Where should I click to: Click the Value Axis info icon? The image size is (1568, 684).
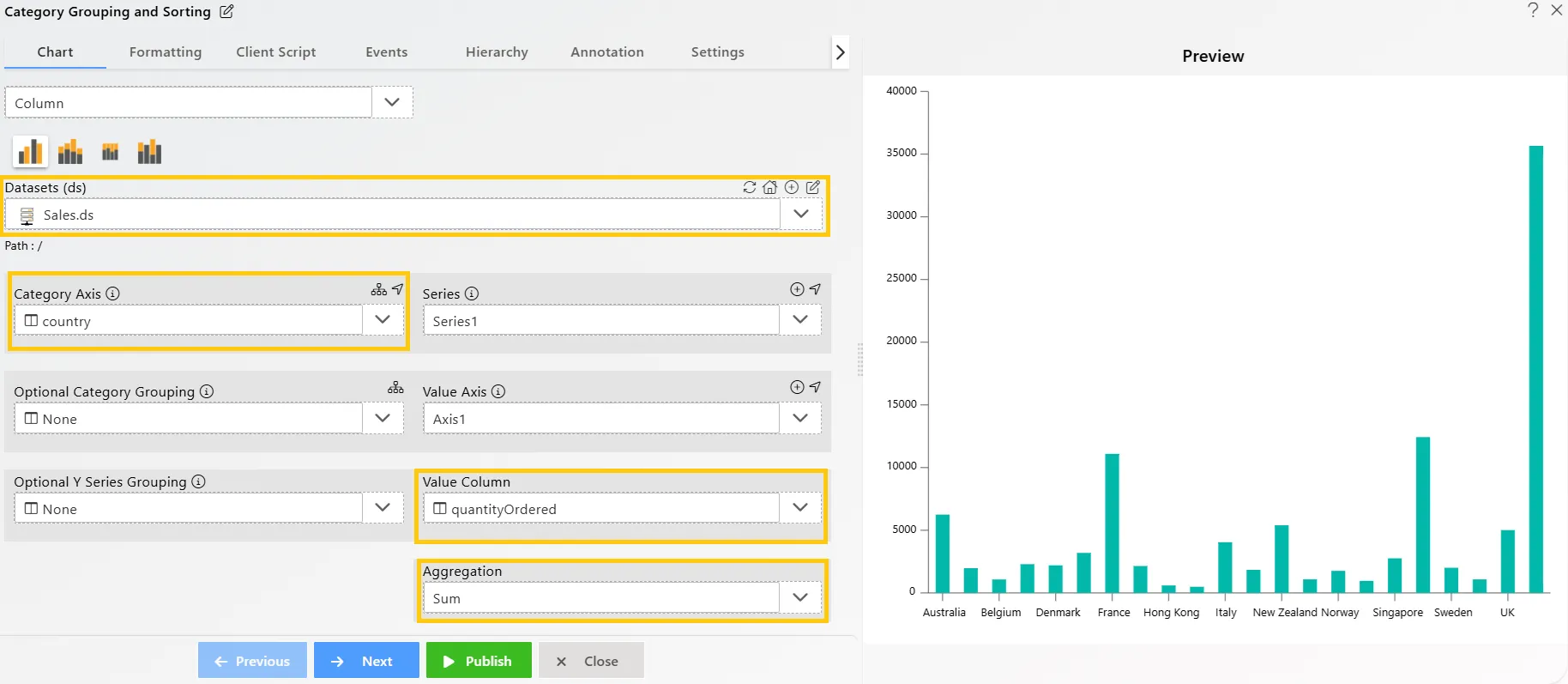(498, 391)
